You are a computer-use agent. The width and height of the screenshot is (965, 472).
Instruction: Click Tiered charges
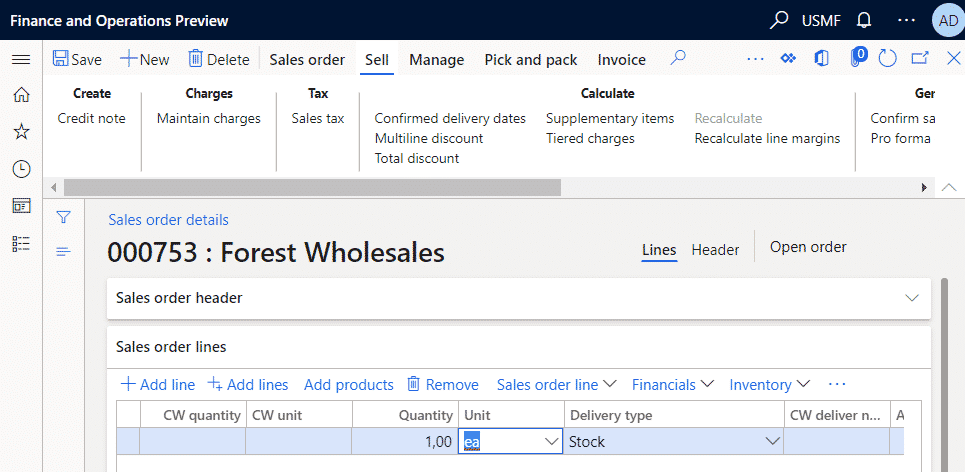point(590,138)
